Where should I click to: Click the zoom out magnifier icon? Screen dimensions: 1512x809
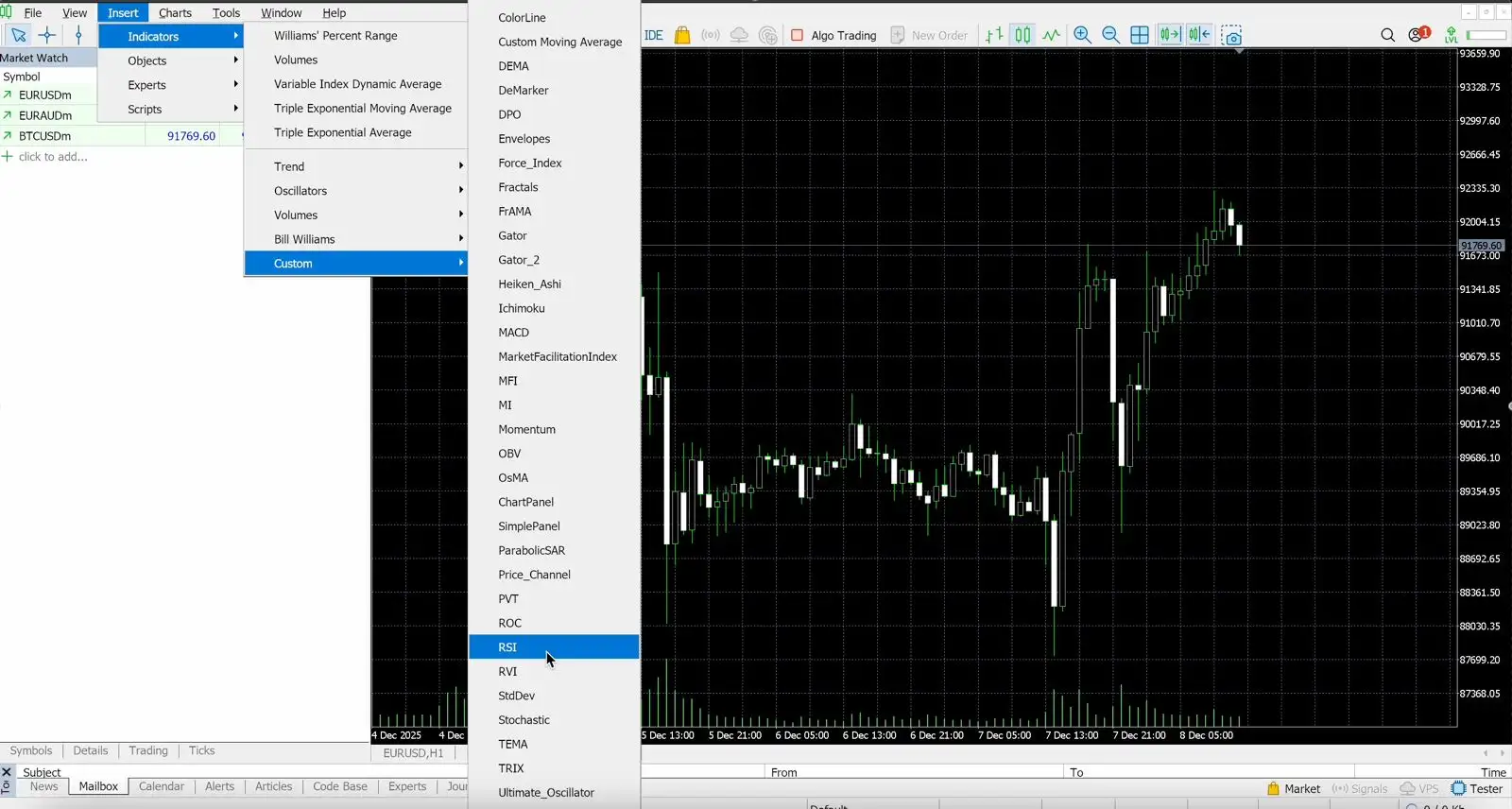coord(1110,35)
